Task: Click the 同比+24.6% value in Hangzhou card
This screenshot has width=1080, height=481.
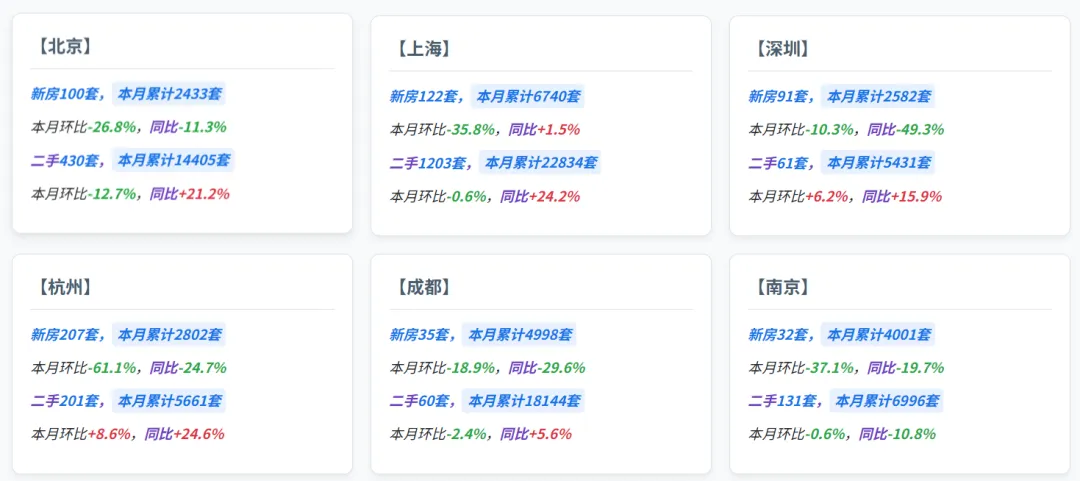Action: [185, 434]
